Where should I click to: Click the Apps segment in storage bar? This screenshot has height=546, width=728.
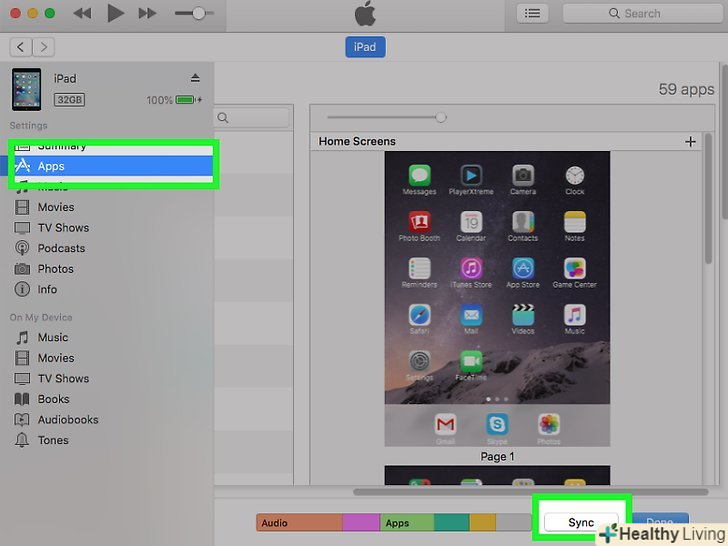click(x=406, y=522)
